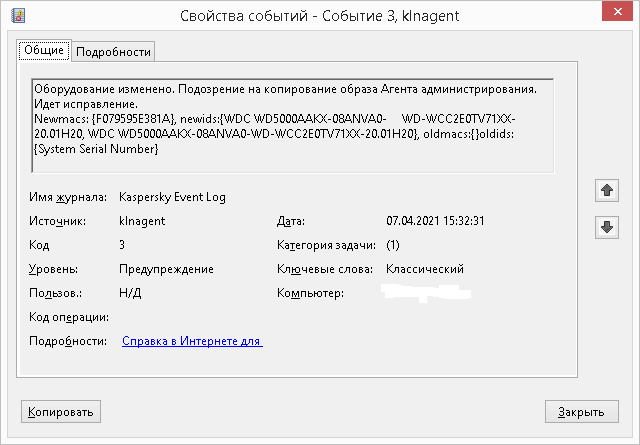
Task: Click inside the event description text box
Action: 292,123
